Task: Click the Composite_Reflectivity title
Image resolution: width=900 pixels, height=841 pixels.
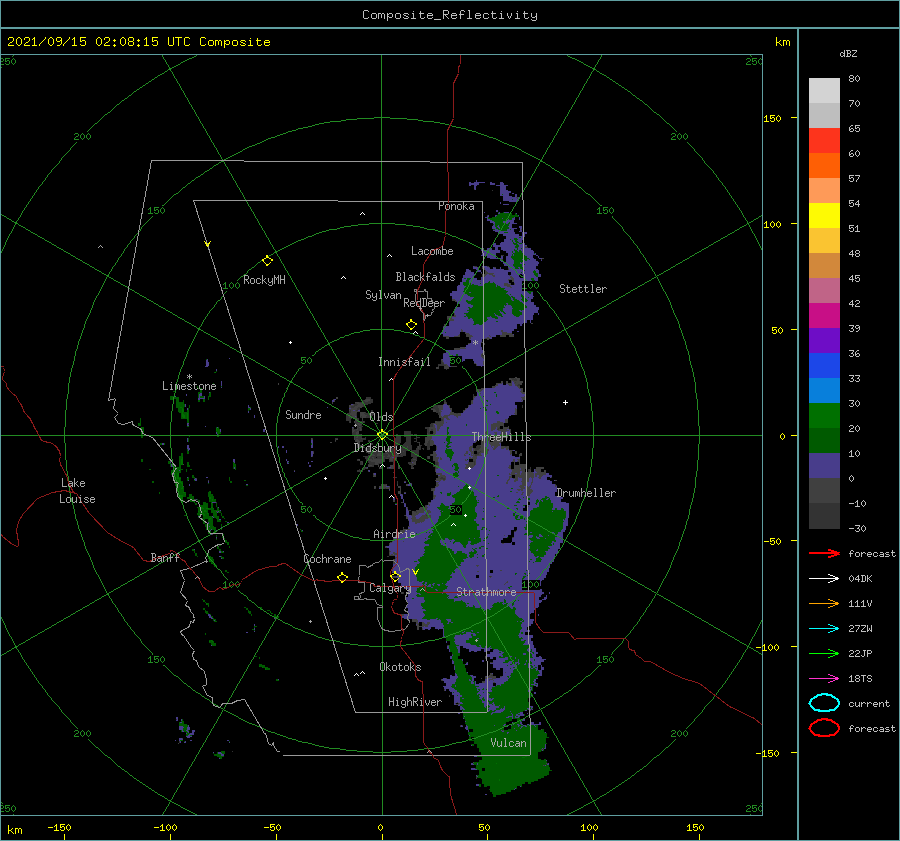Action: (450, 15)
